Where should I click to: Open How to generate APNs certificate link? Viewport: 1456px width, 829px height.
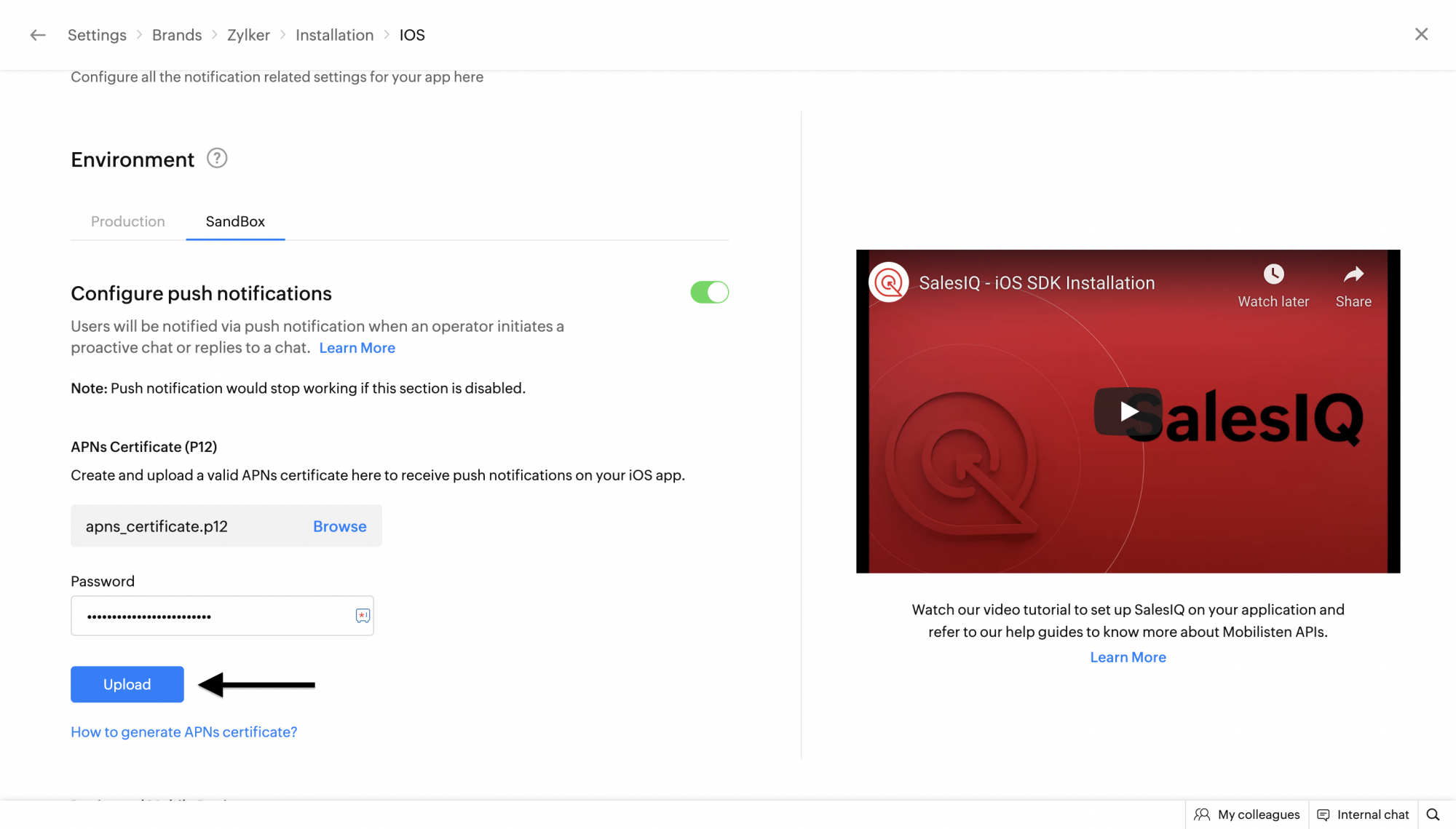click(183, 731)
